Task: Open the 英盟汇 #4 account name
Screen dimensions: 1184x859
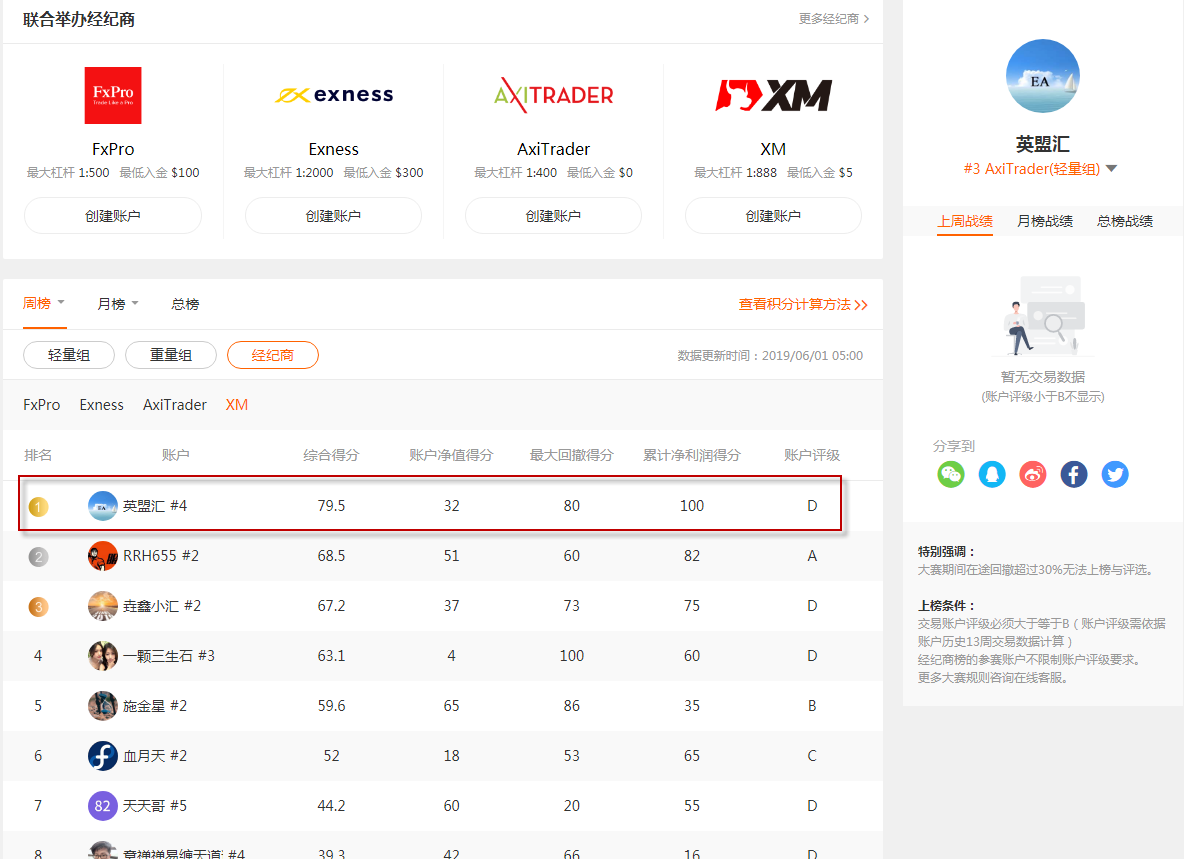Action: 155,506
